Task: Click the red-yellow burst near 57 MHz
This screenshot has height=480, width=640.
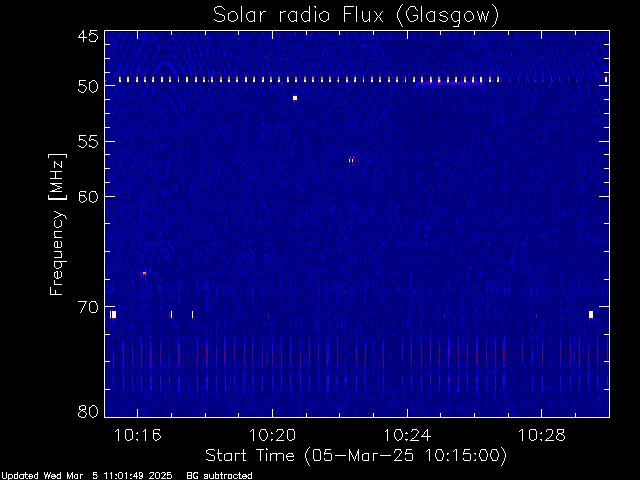Action: 353,160
